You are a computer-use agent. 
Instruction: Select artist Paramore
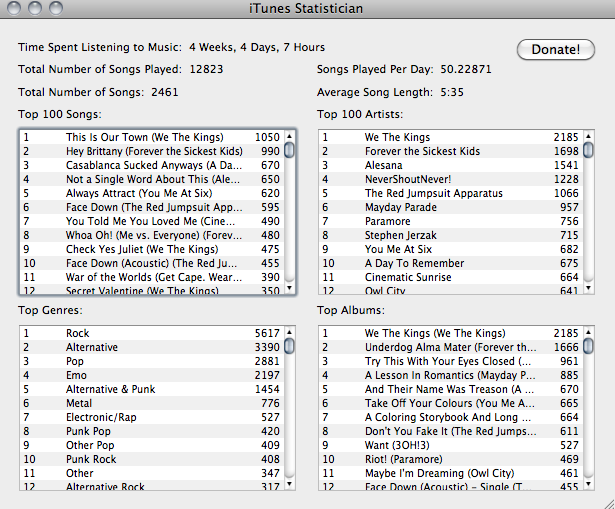pyautogui.click(x=451, y=222)
